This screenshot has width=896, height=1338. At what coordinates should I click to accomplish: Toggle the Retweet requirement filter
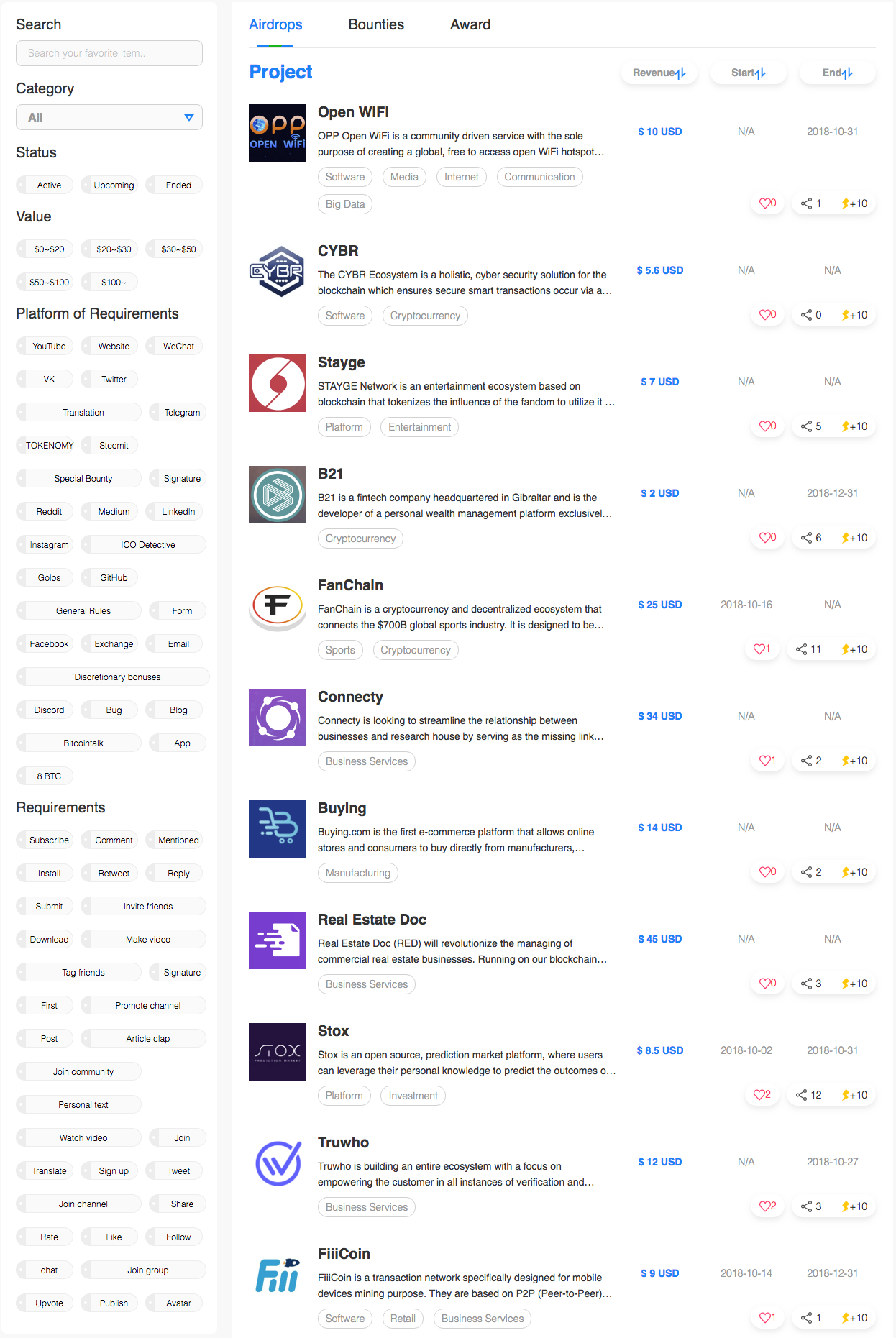(109, 874)
